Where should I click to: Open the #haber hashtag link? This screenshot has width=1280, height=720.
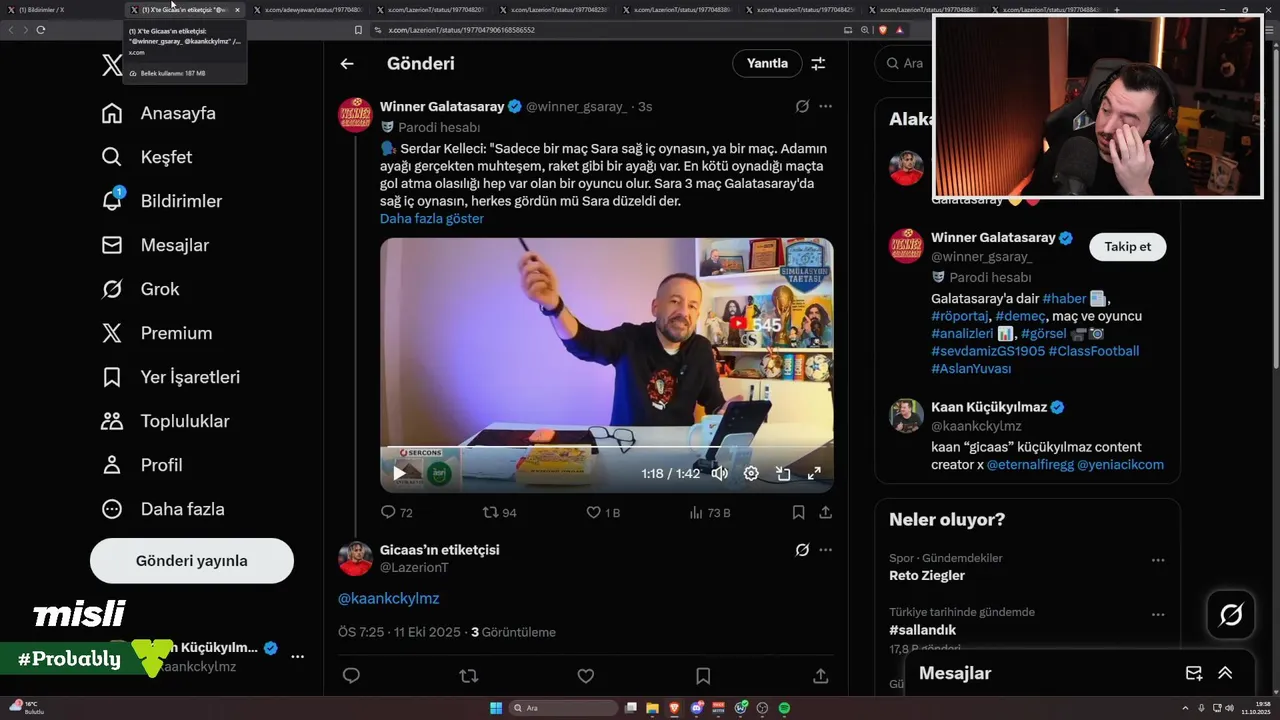1064,298
